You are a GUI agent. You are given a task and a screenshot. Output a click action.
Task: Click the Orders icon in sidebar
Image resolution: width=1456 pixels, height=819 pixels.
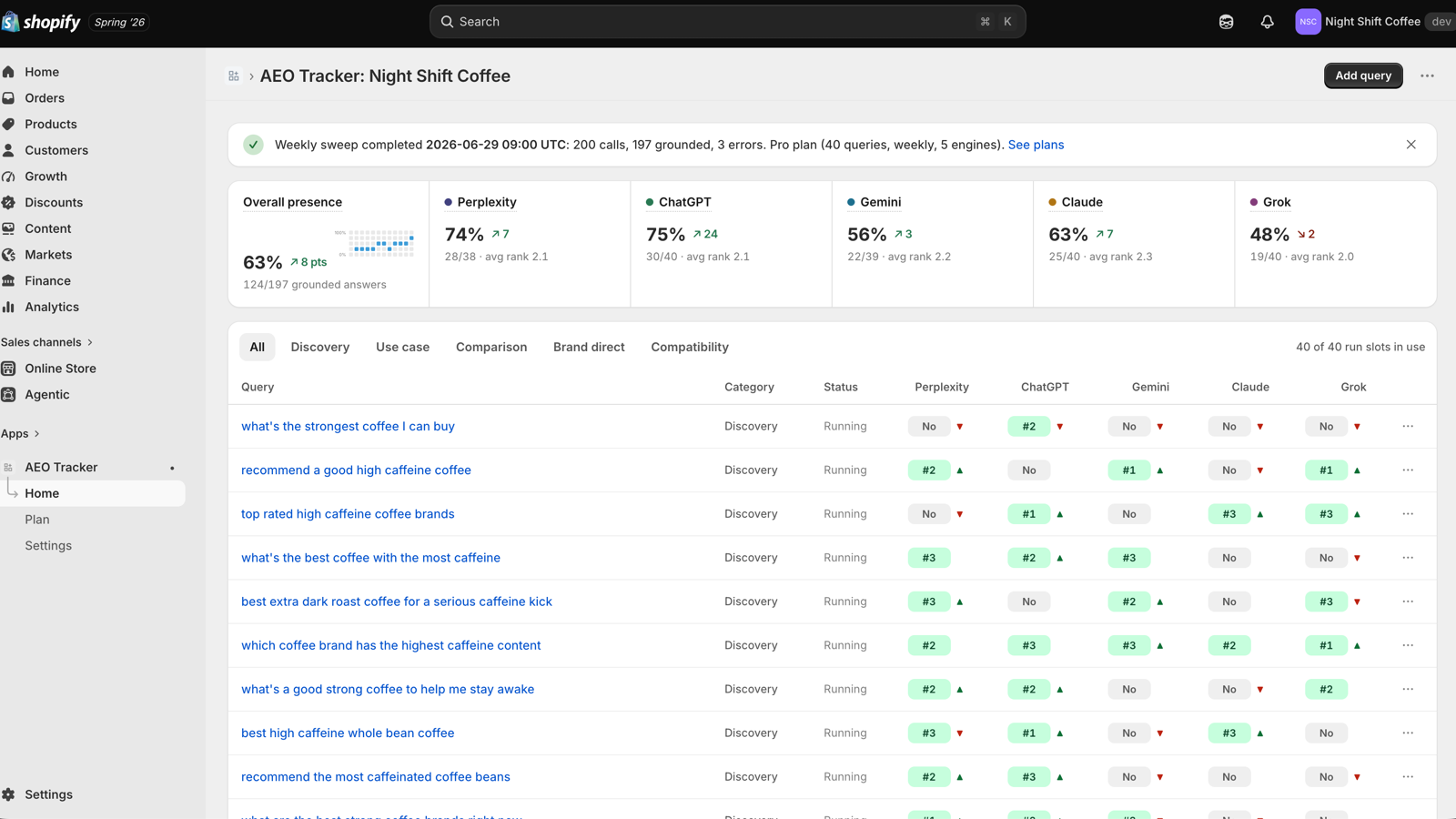click(9, 98)
